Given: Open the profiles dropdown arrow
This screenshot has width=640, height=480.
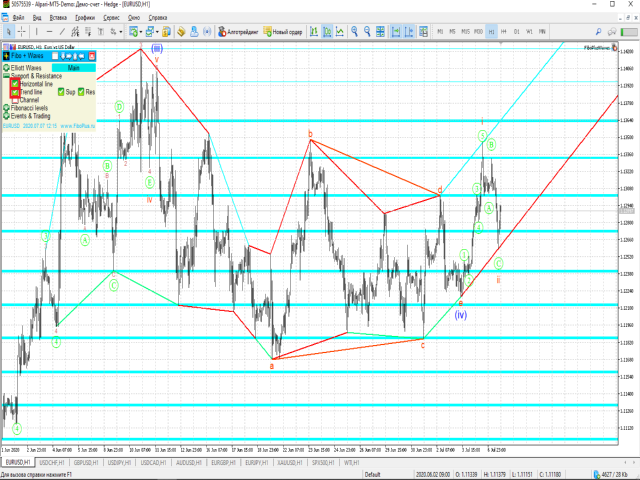Looking at the screenshot, I should click(x=157, y=31).
